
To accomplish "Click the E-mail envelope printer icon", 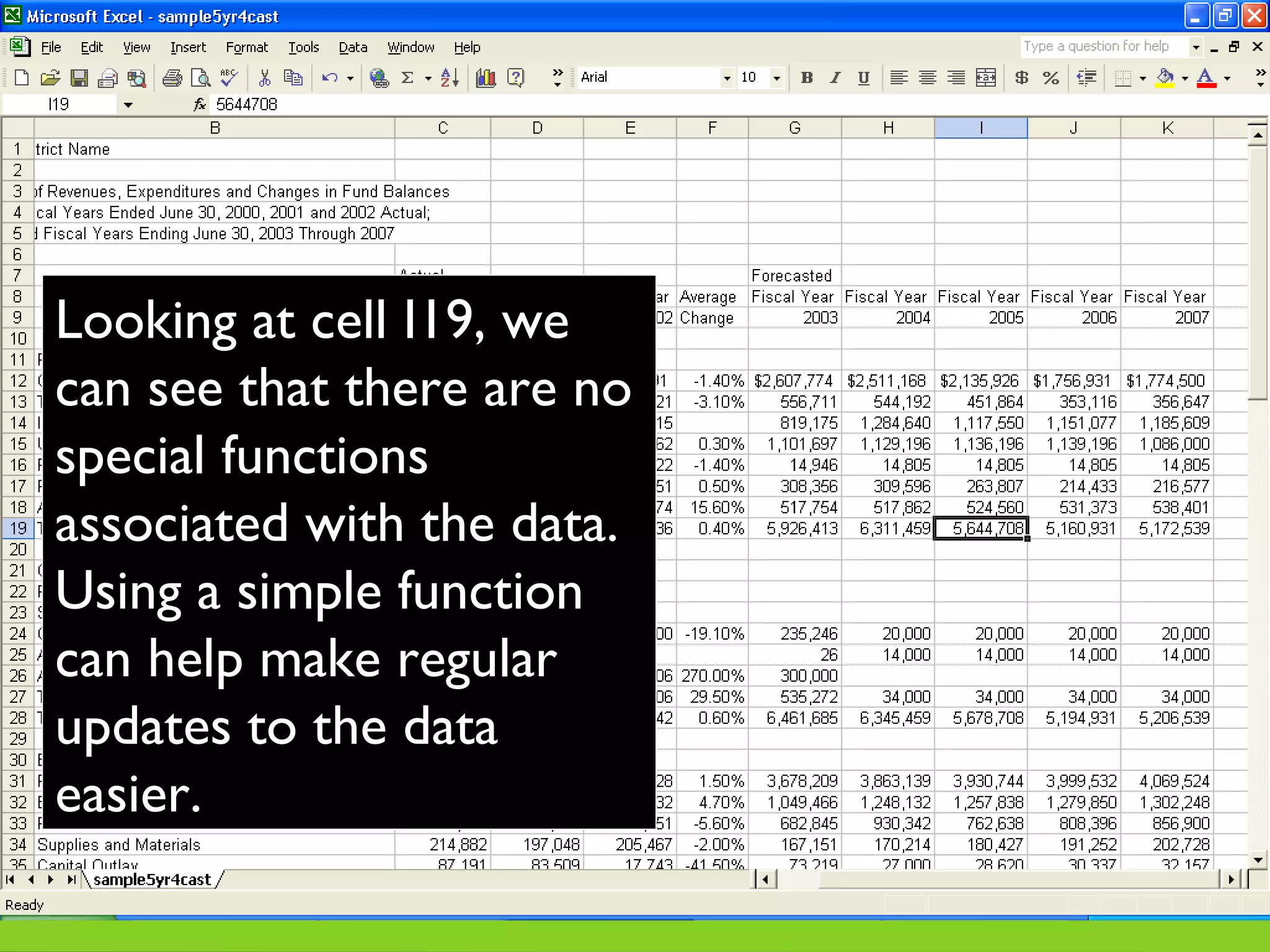I will pos(108,77).
